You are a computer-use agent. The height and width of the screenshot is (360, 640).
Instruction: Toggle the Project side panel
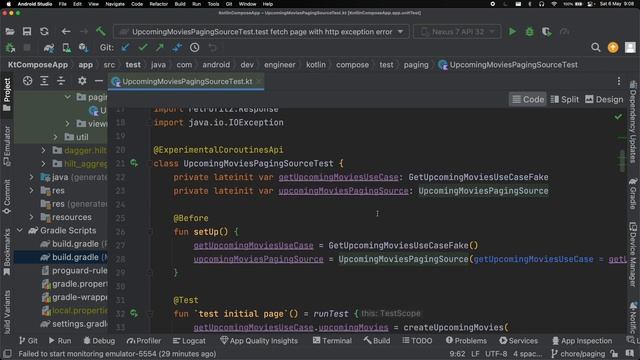point(7,94)
